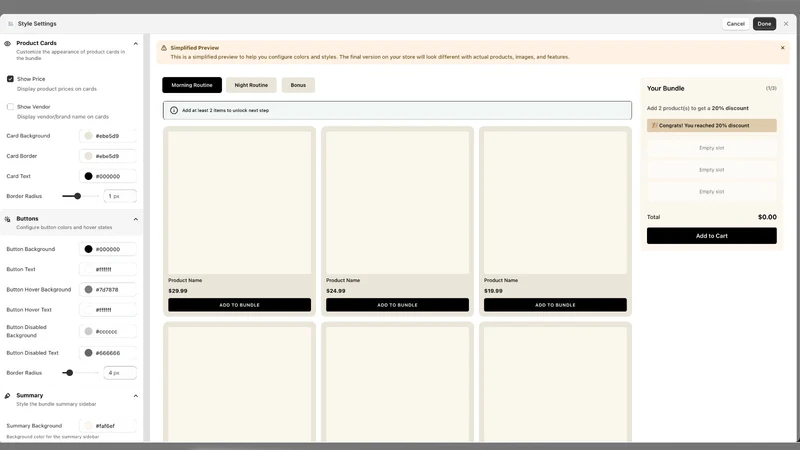800x450 pixels.
Task: Click the first product card image
Action: click(239, 203)
